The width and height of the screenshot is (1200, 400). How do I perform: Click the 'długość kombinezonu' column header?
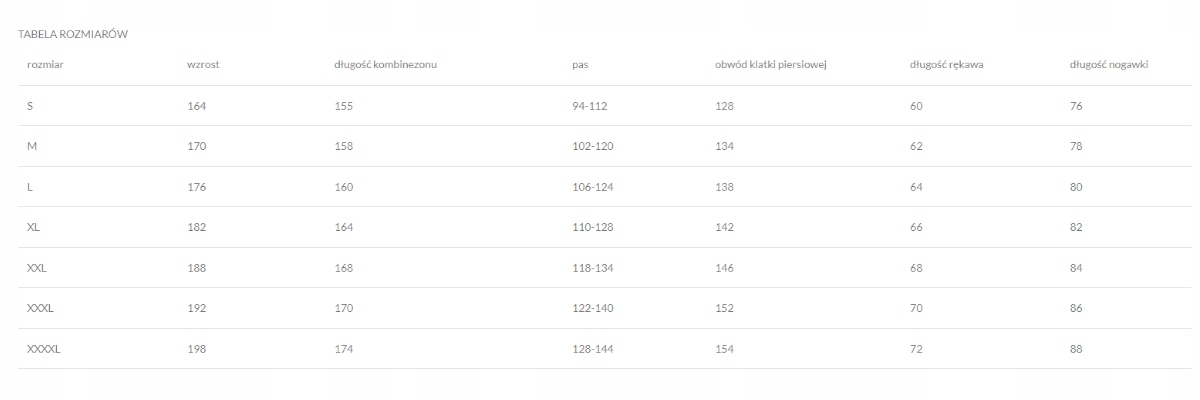coord(385,65)
